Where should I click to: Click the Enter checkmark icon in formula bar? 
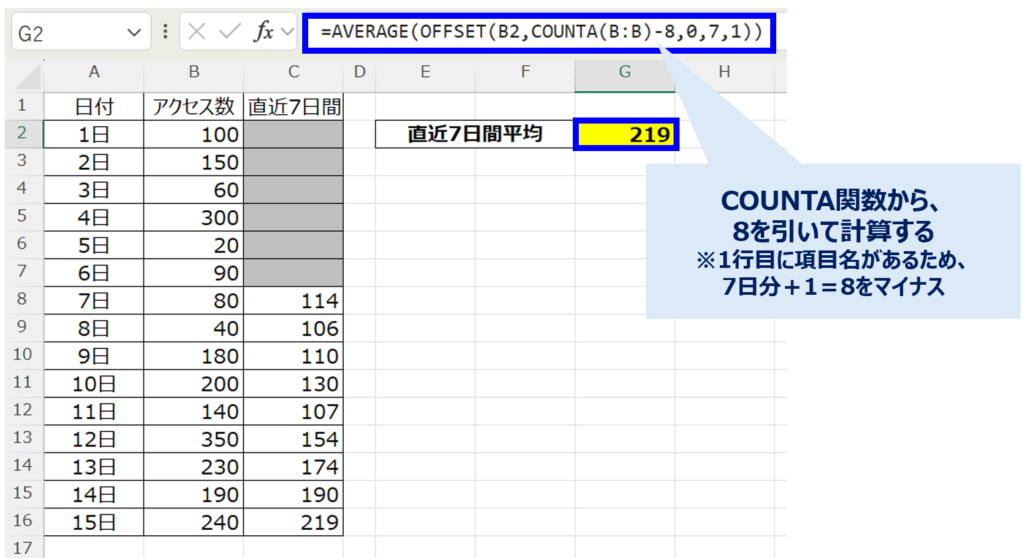229,31
